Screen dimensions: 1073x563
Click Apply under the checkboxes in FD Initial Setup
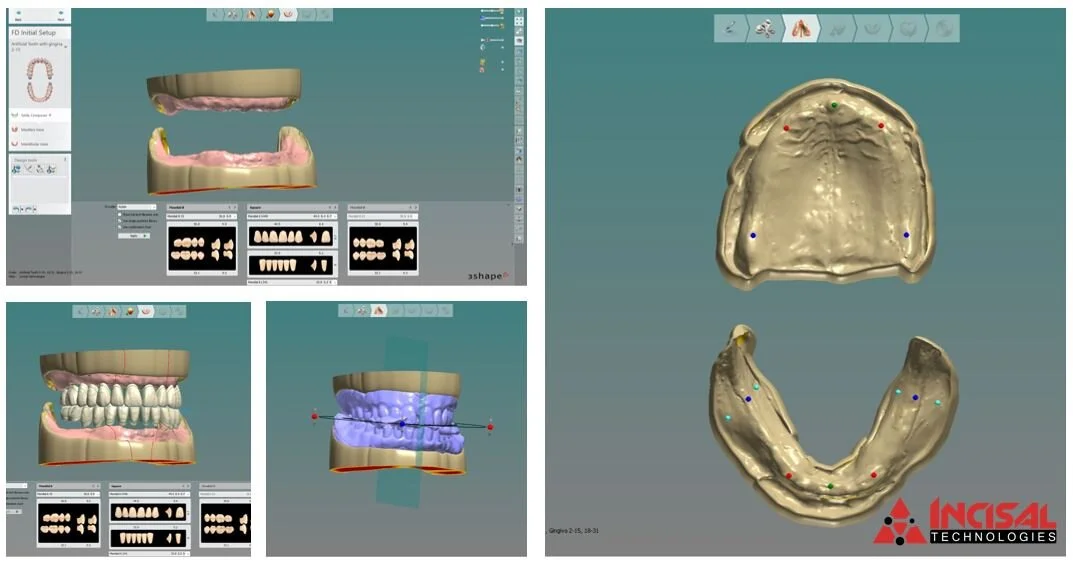point(133,235)
